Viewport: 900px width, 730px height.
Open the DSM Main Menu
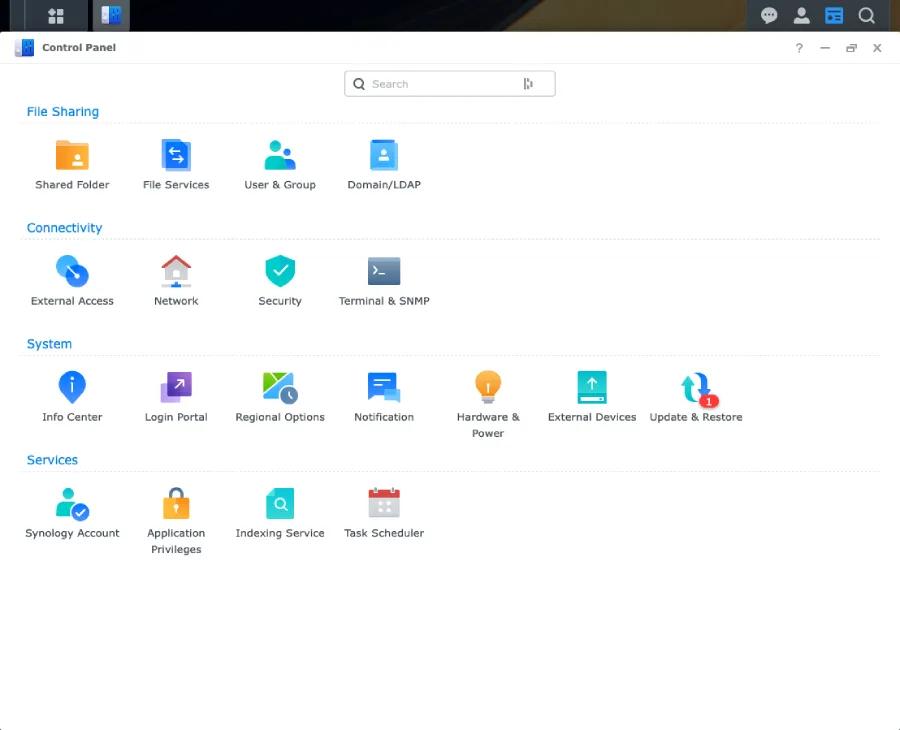56,15
